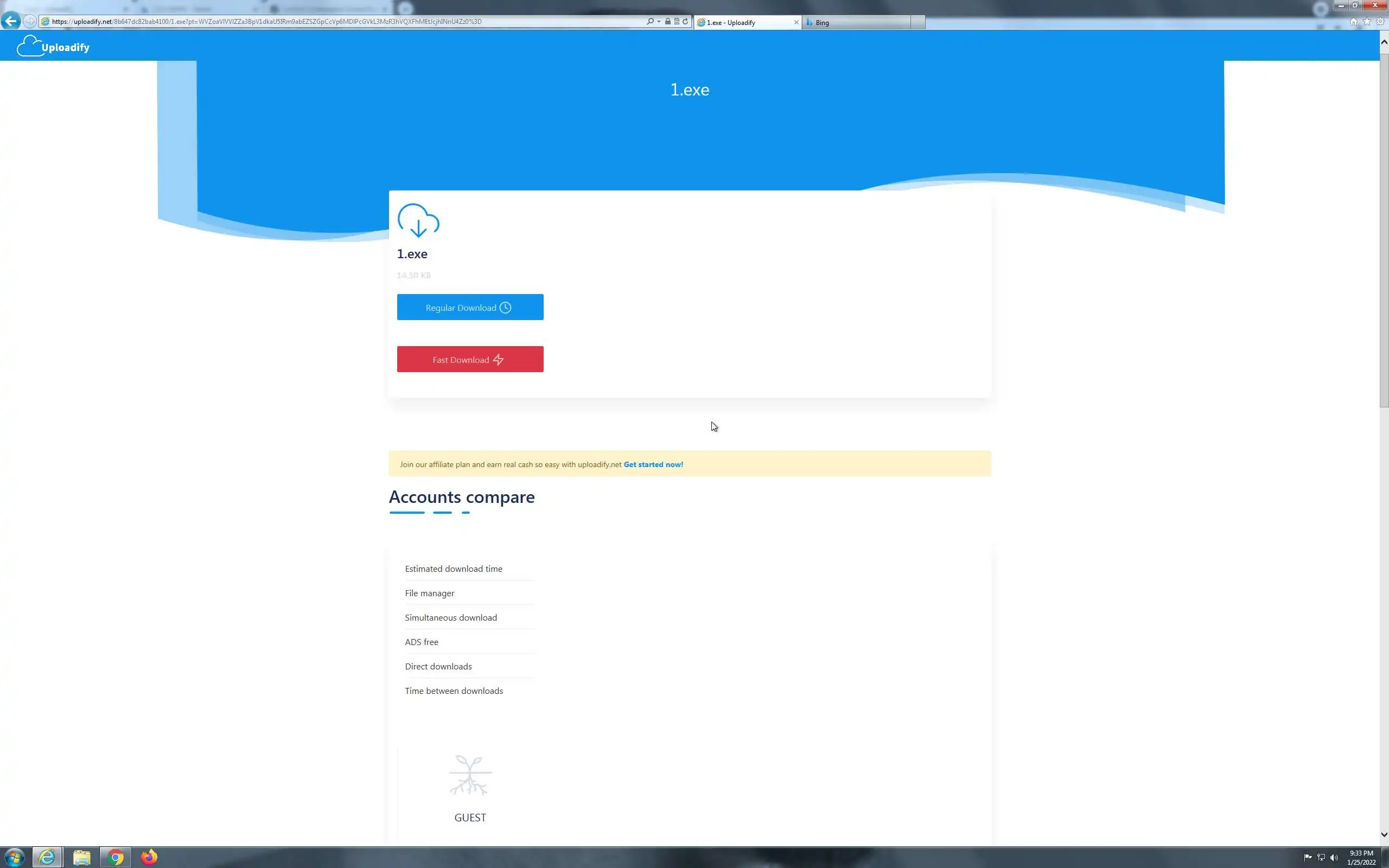Open Google Chrome from taskbar
The height and width of the screenshot is (868, 1389).
116,857
